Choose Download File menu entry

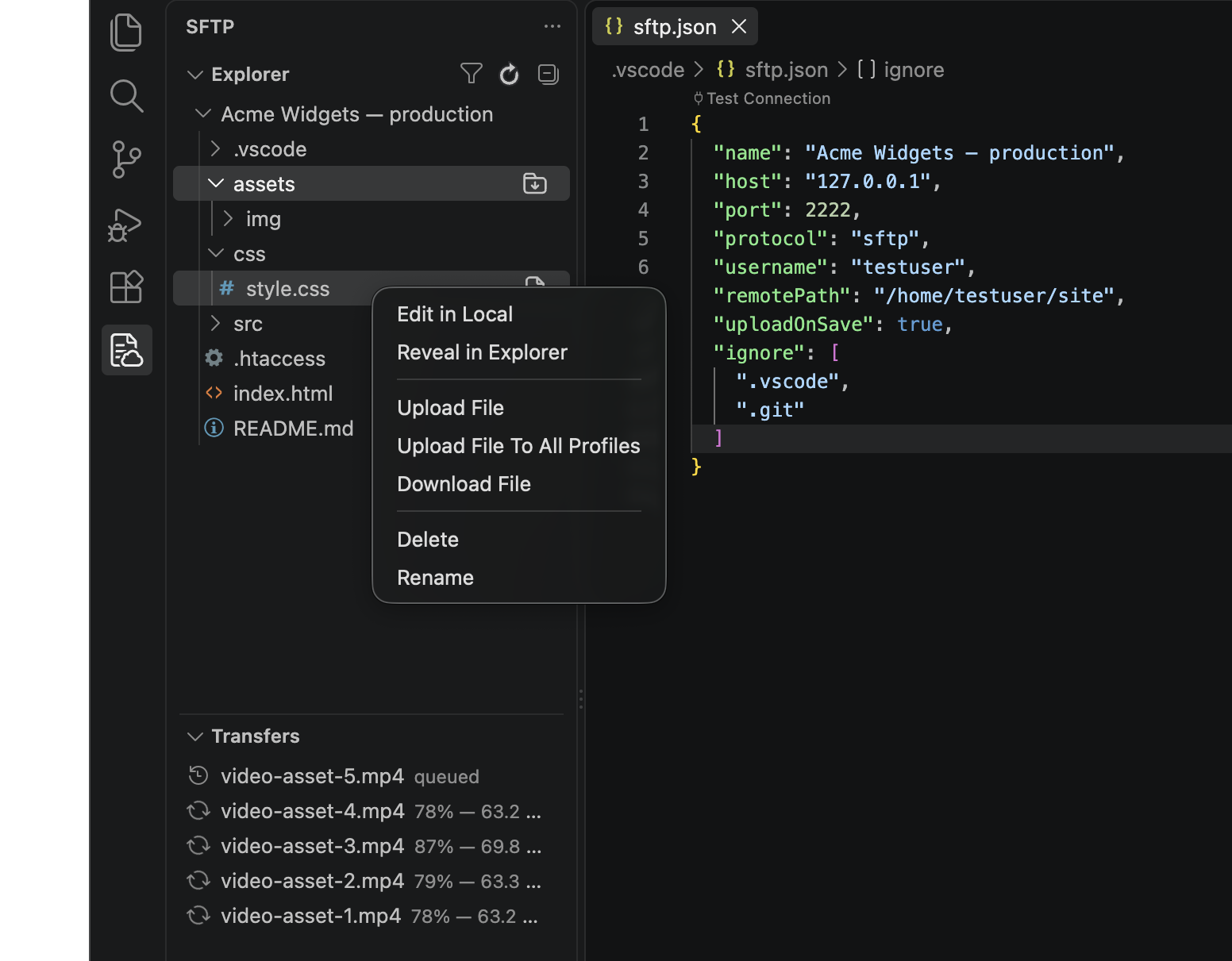click(x=519, y=484)
